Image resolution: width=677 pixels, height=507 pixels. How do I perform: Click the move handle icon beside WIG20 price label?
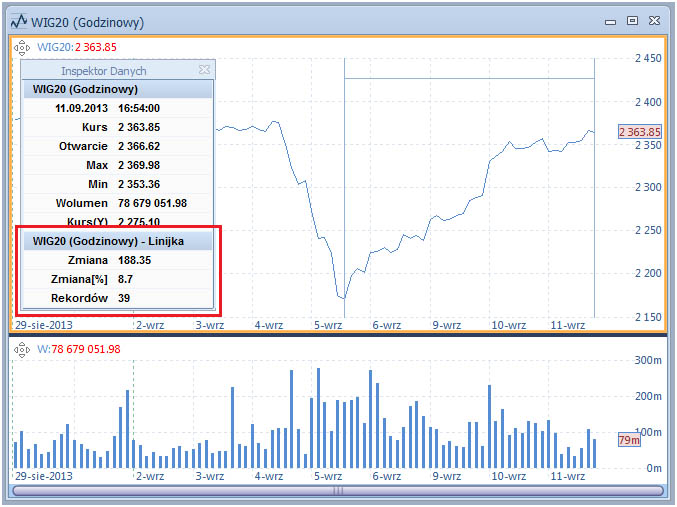[22, 48]
